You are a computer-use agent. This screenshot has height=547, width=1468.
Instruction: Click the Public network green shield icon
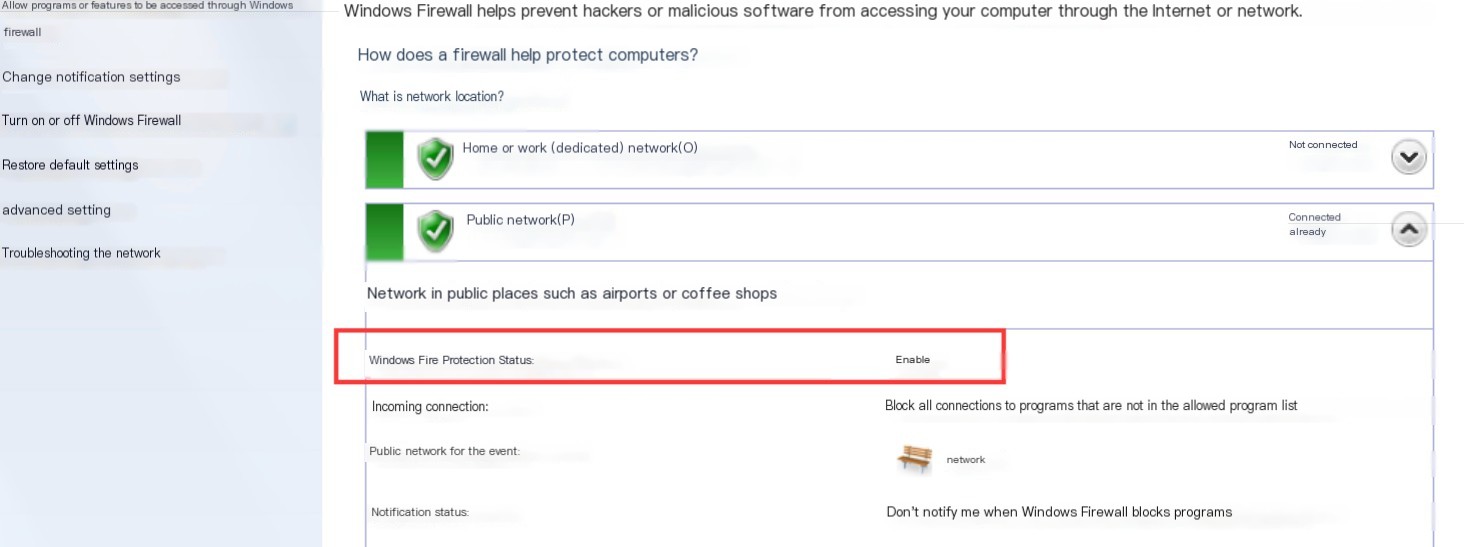(x=435, y=232)
